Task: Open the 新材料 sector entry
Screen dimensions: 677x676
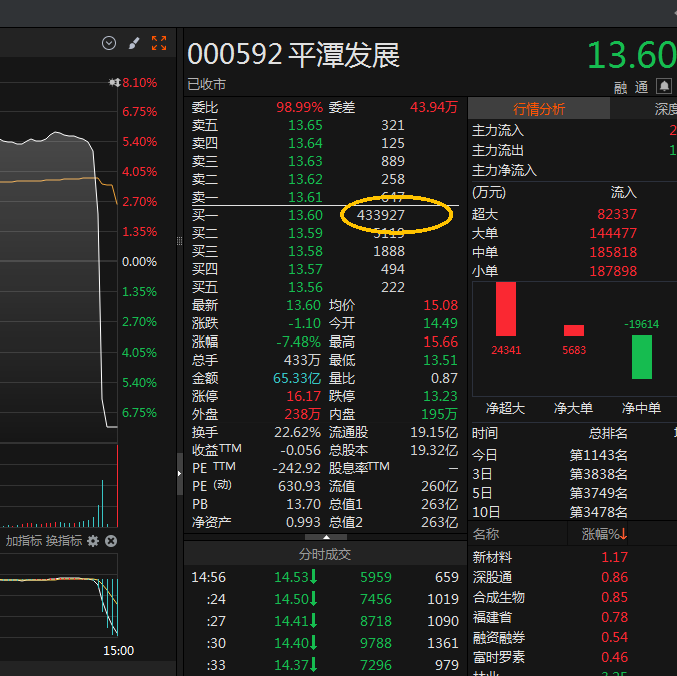Action: click(492, 557)
